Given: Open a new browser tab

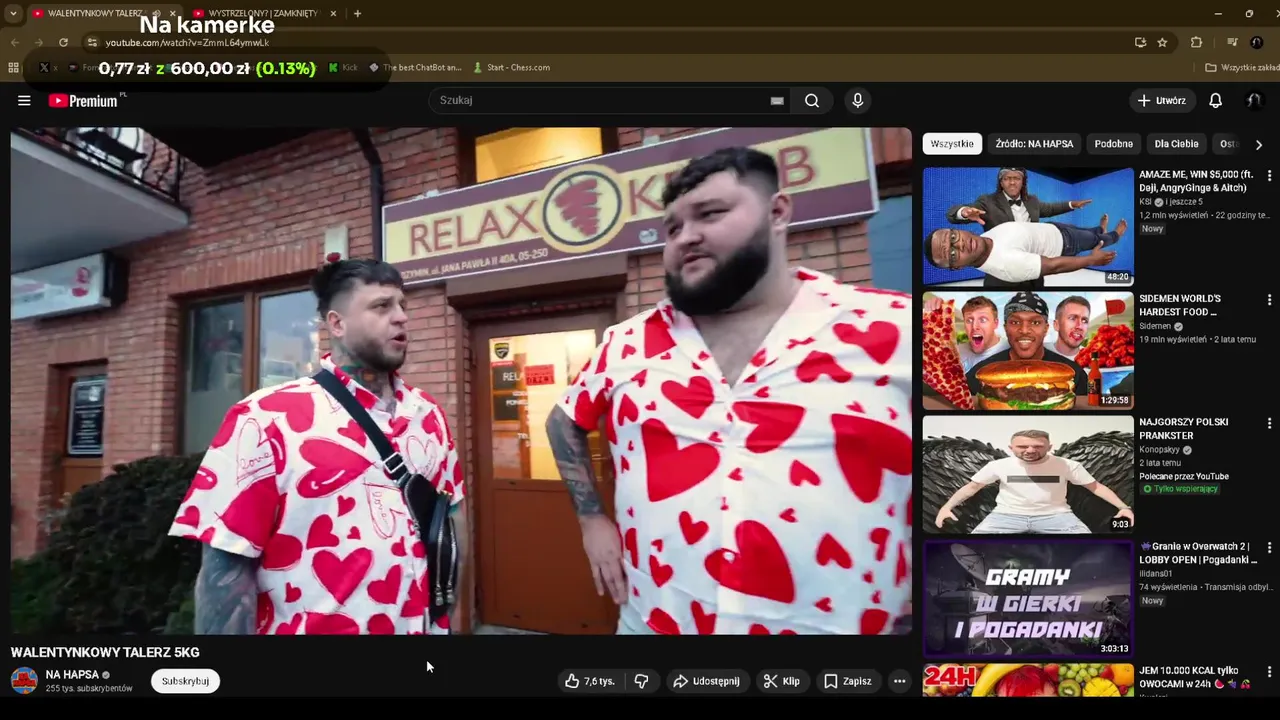Looking at the screenshot, I should pos(357,13).
